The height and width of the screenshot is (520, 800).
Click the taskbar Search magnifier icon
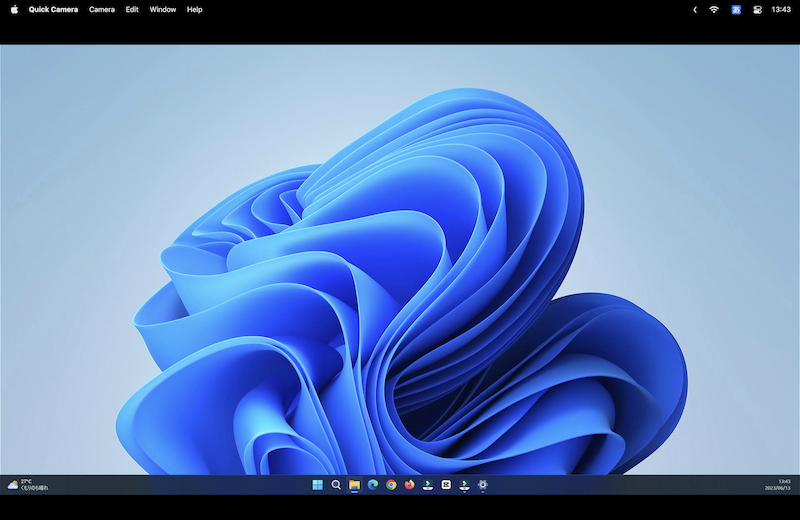pyautogui.click(x=336, y=484)
